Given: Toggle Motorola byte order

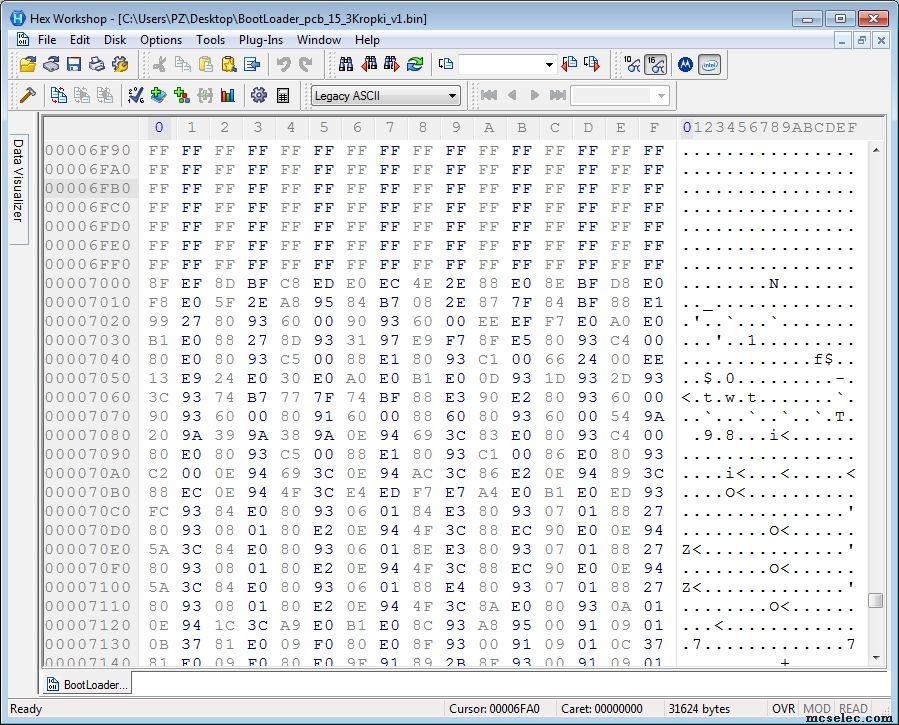Looking at the screenshot, I should click(685, 64).
